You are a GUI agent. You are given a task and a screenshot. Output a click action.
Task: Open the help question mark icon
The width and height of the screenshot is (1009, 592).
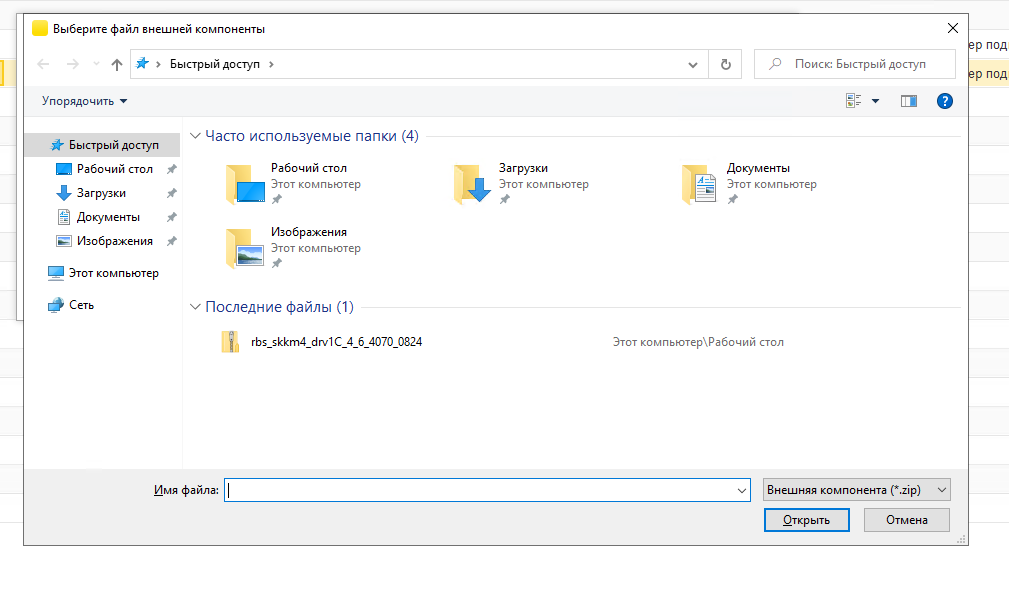coord(945,101)
